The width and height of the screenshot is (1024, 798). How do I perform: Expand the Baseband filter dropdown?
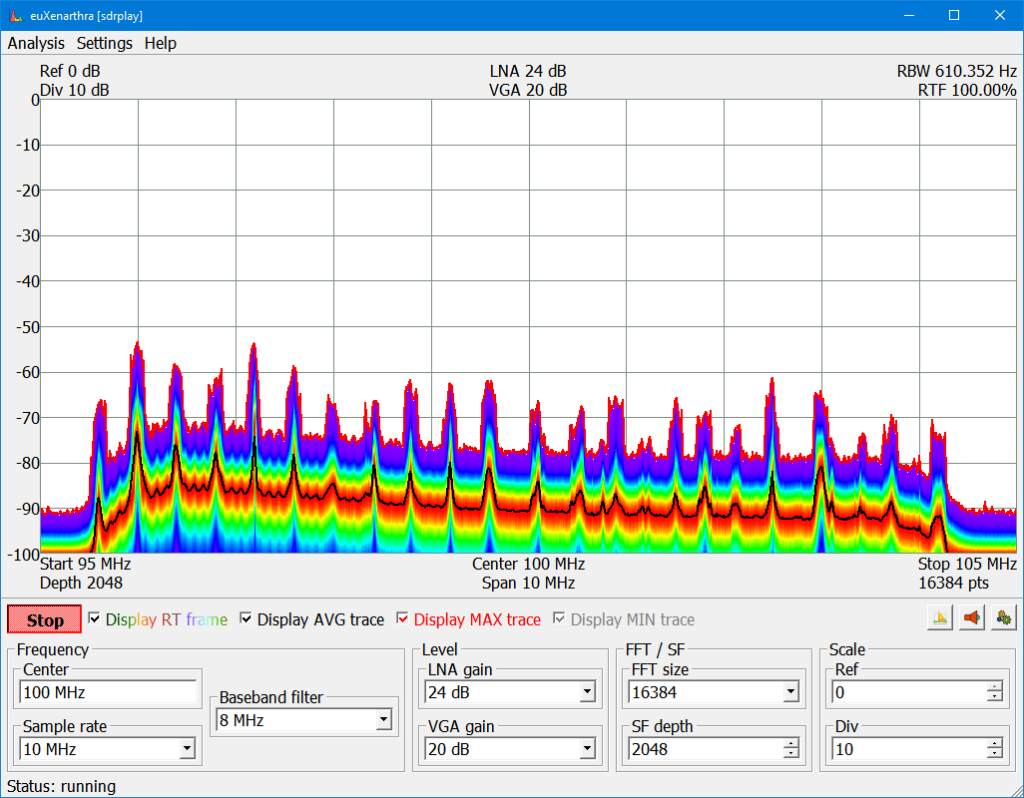click(x=383, y=720)
